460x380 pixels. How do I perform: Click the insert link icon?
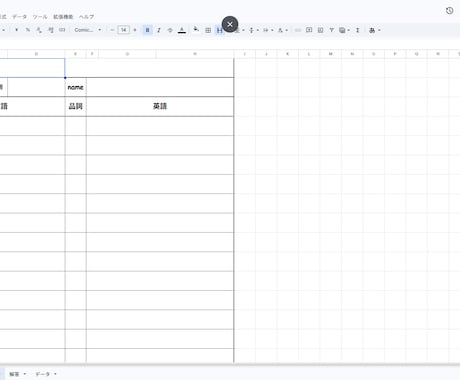pyautogui.click(x=298, y=30)
